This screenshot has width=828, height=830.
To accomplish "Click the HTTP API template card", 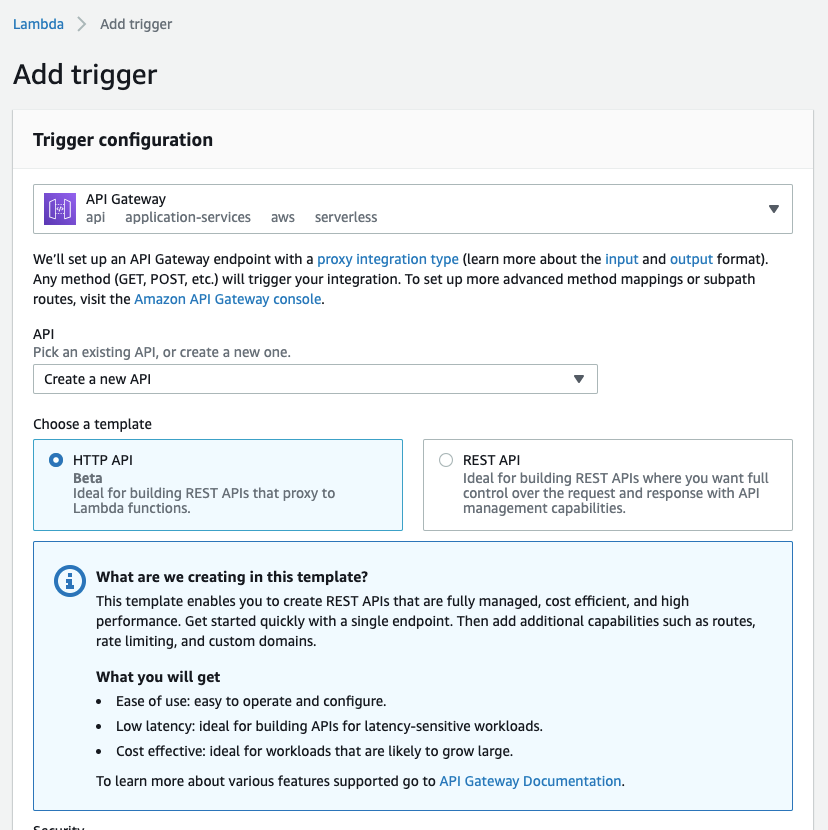I will (218, 485).
